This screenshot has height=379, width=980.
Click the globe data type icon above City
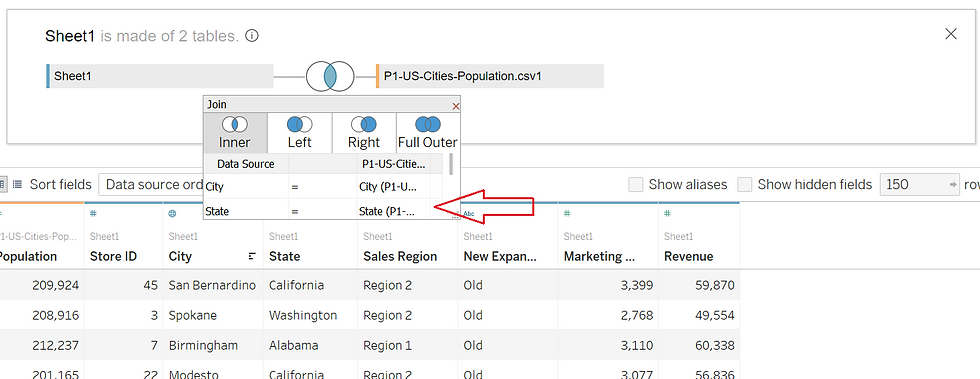click(172, 213)
